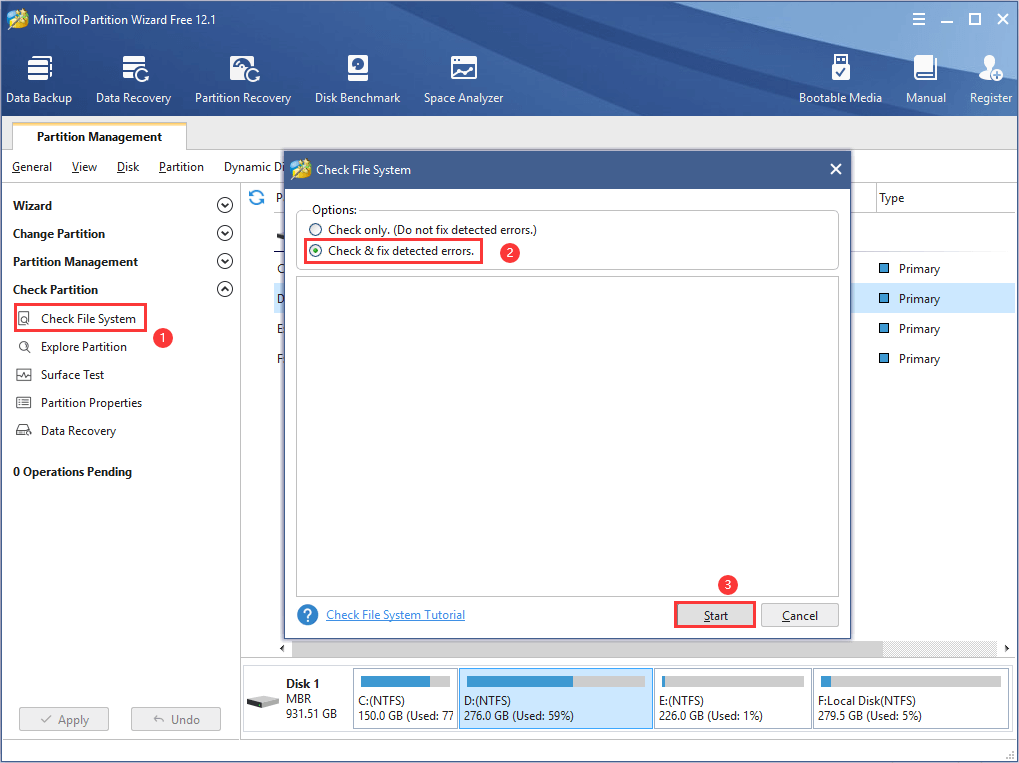Open the General menu

pos(32,167)
